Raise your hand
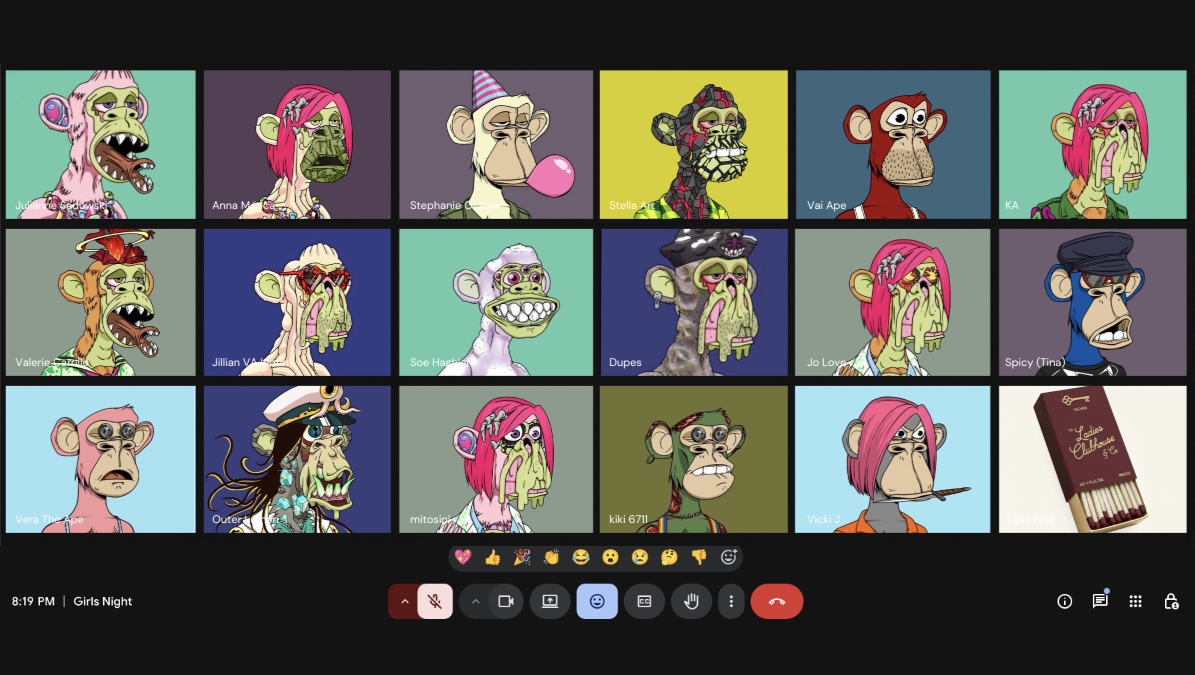The width and height of the screenshot is (1195, 675). pos(691,601)
